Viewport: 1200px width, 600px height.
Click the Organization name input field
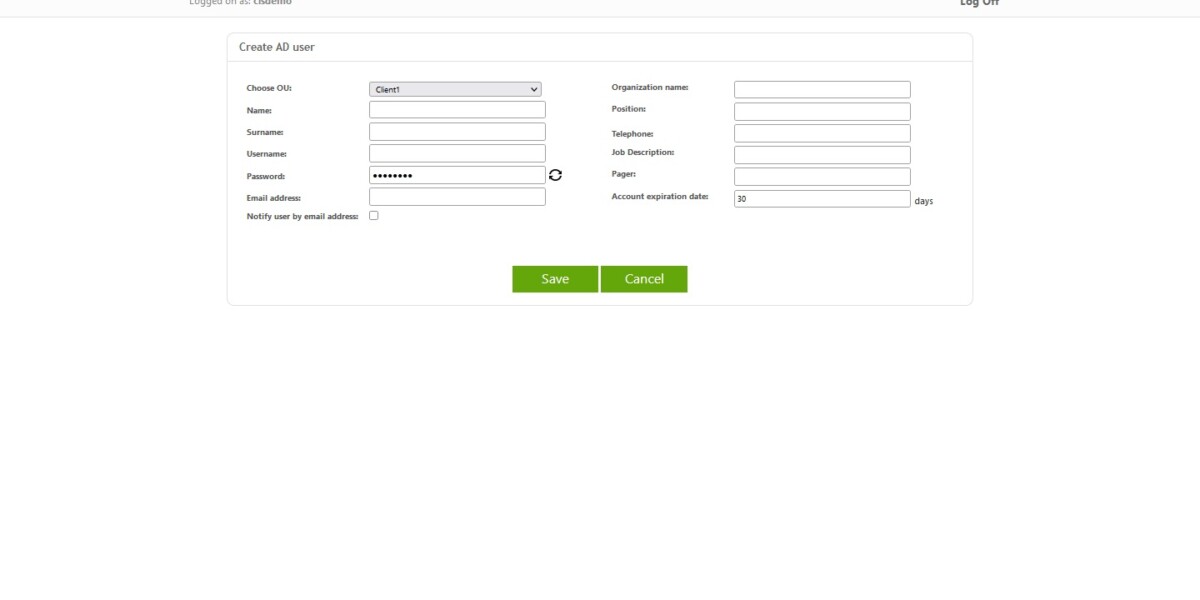point(821,88)
